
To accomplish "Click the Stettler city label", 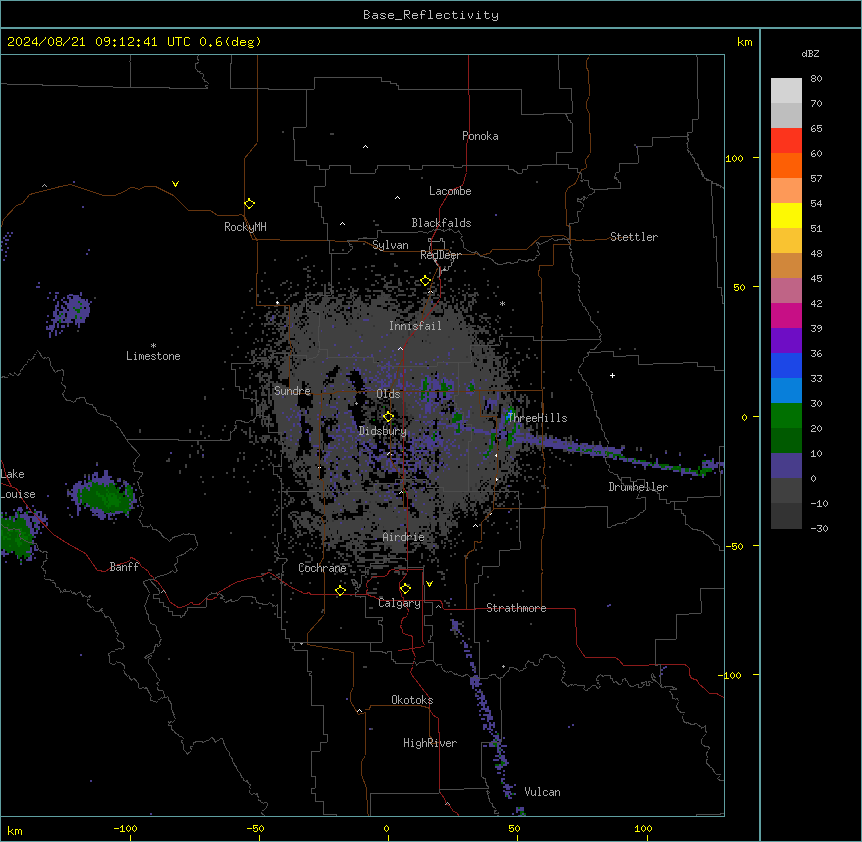I will coord(634,237).
